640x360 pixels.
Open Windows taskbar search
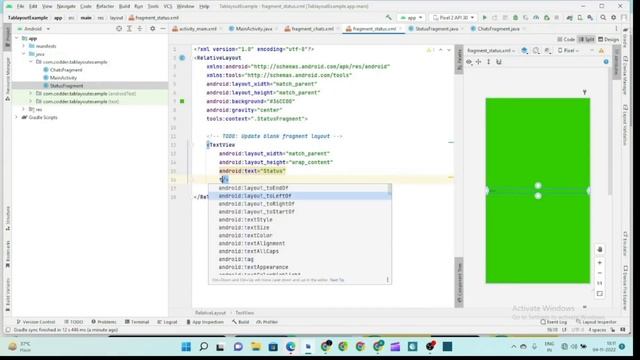coord(203,347)
